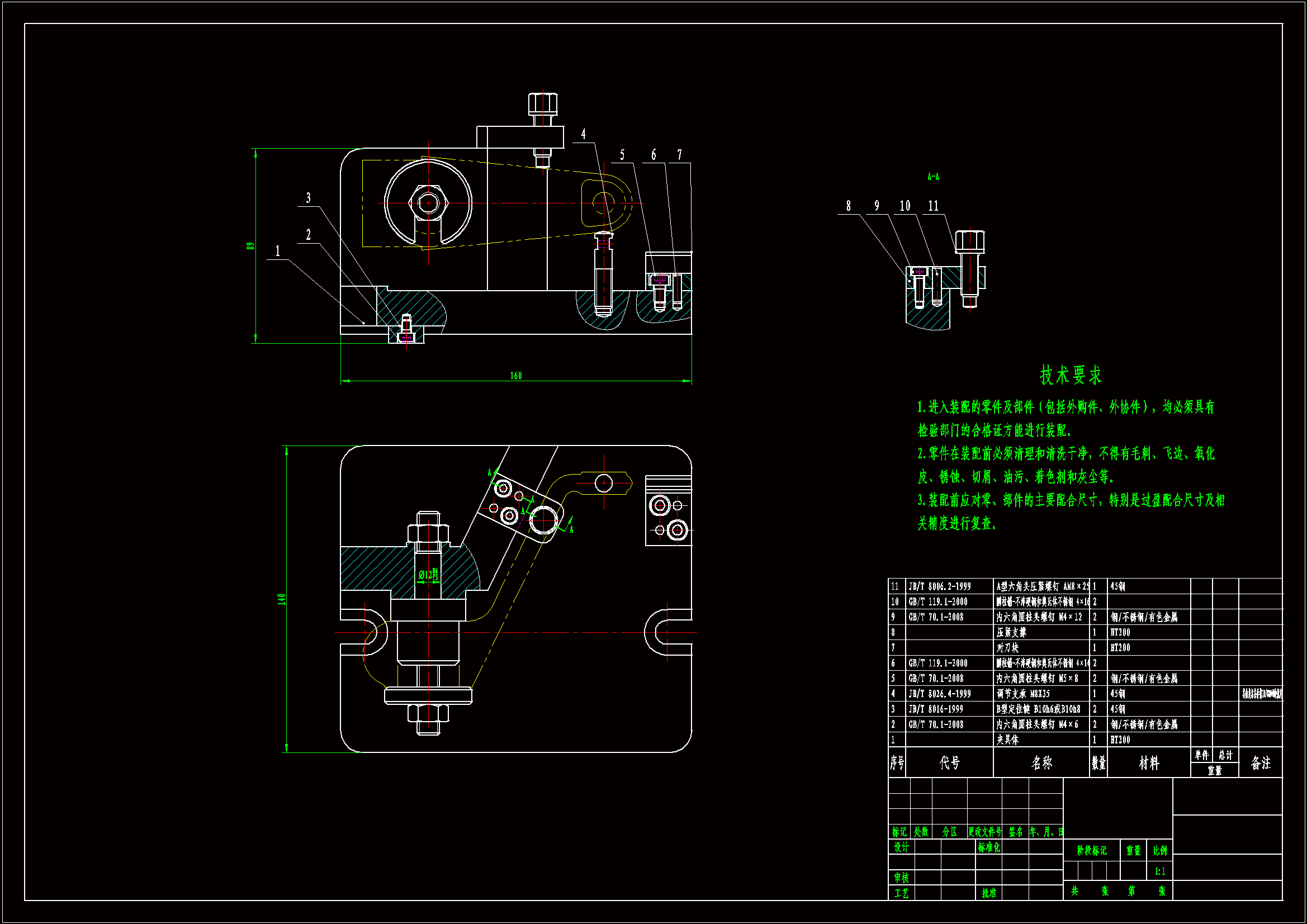
Task: Click the A-A section view label
Action: 933,177
